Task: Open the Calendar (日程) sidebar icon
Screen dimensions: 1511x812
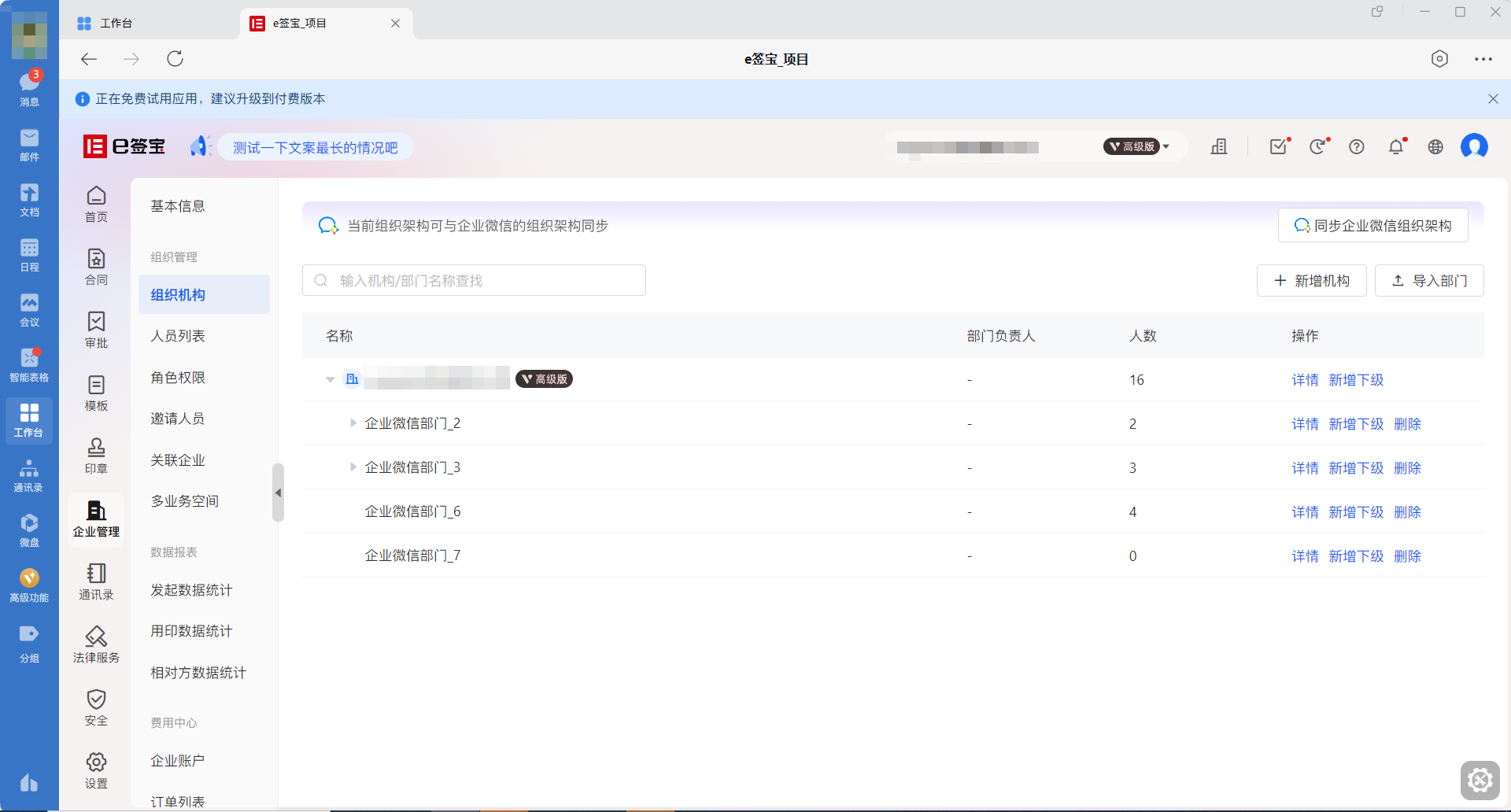Action: [x=29, y=255]
